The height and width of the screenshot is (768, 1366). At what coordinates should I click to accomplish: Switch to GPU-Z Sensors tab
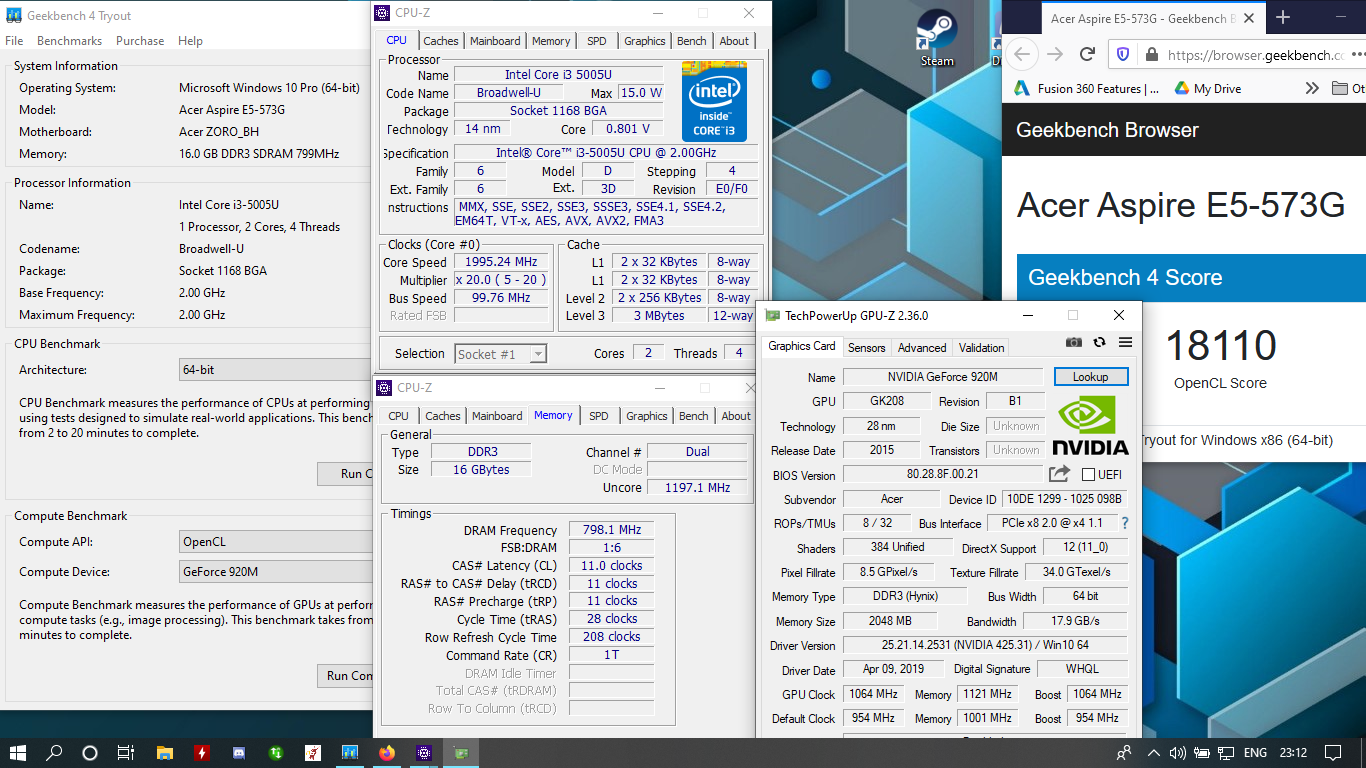[x=866, y=348]
